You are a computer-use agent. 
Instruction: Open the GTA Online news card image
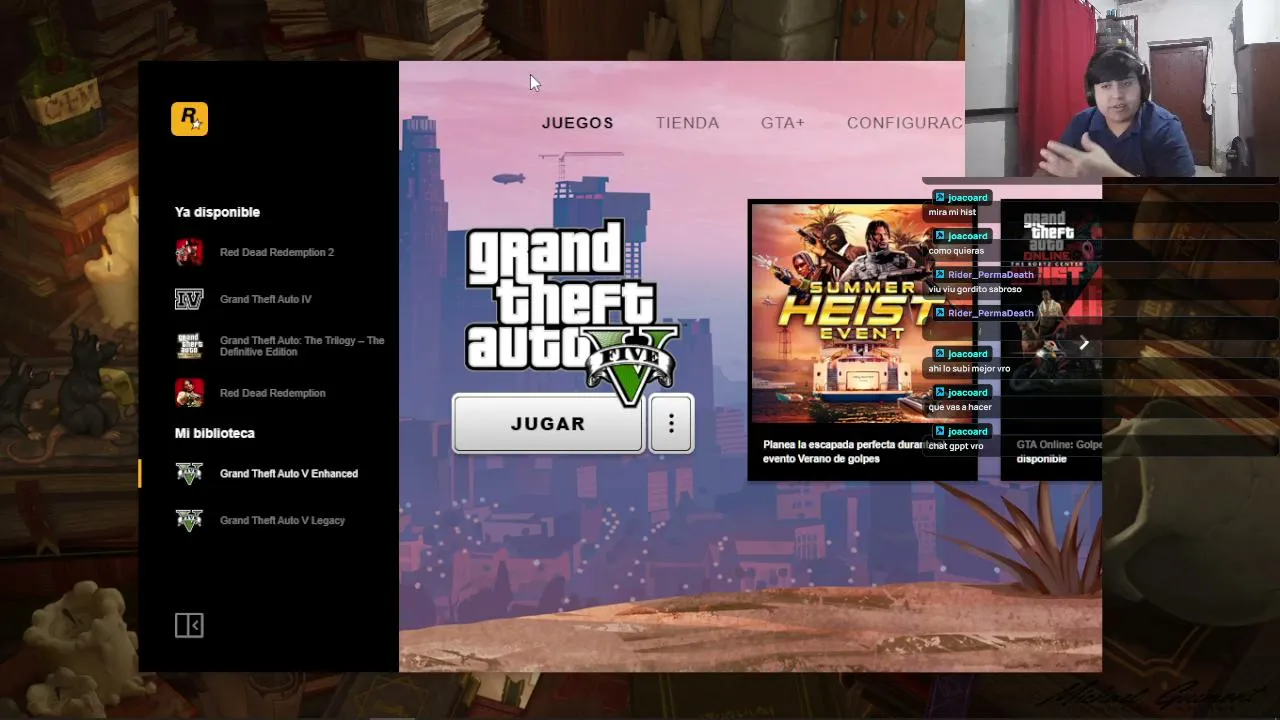[1052, 313]
